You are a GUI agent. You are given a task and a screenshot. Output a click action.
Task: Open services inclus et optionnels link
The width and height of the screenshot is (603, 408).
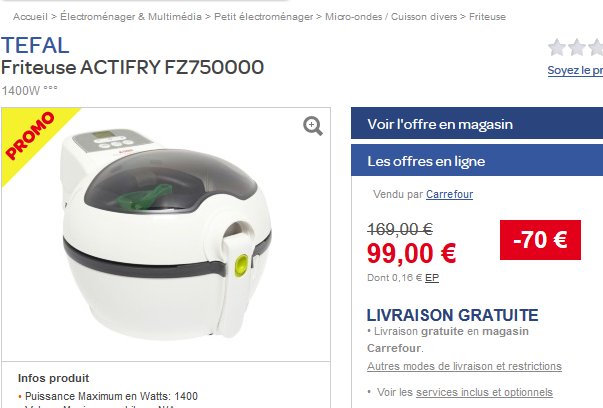coord(484,392)
